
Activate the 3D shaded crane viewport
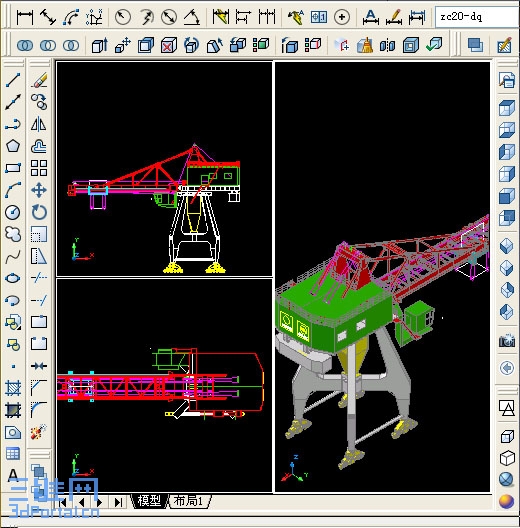(x=383, y=277)
